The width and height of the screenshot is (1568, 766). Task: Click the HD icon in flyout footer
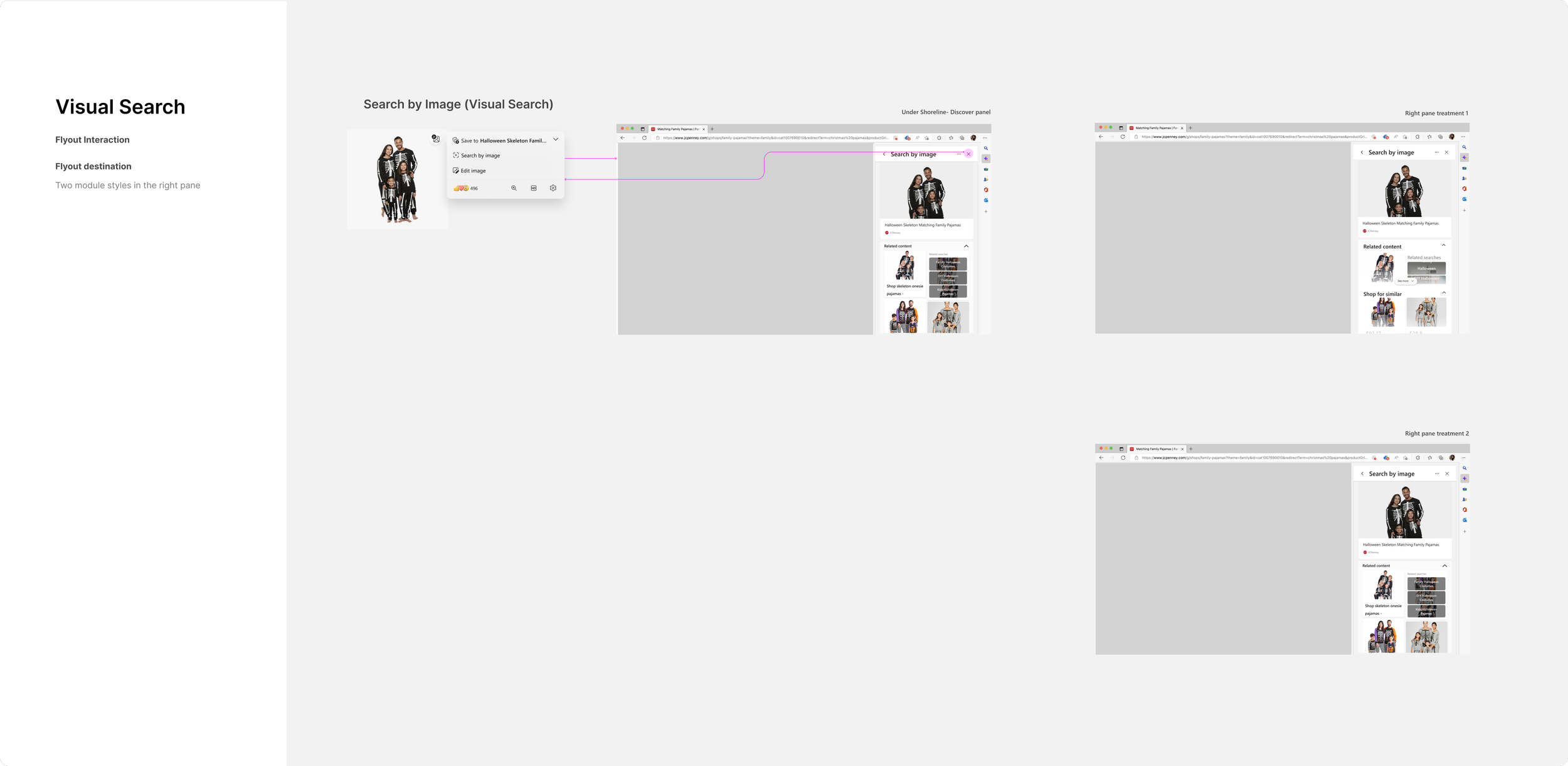(534, 188)
